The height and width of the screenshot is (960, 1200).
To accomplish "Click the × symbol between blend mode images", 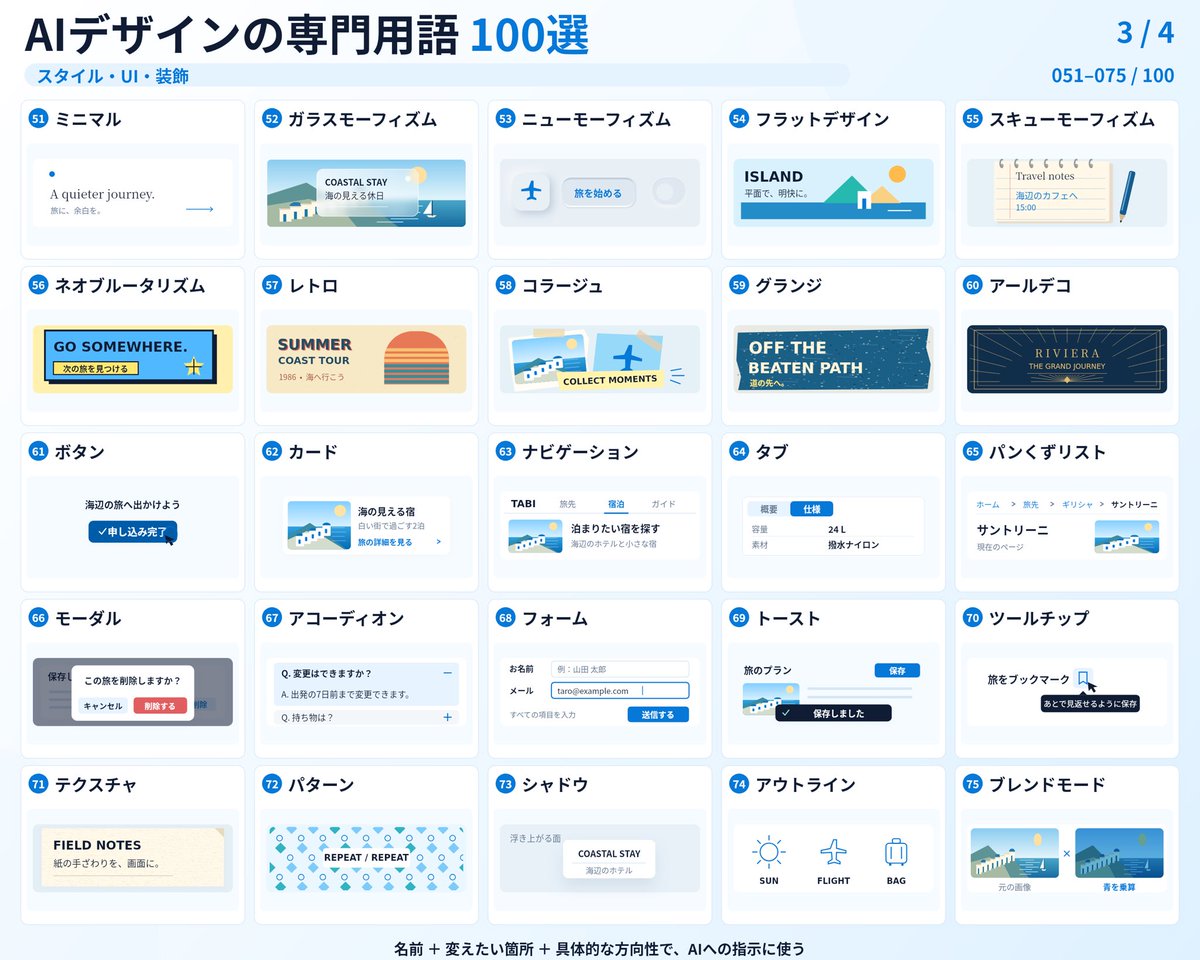I will [x=1067, y=853].
